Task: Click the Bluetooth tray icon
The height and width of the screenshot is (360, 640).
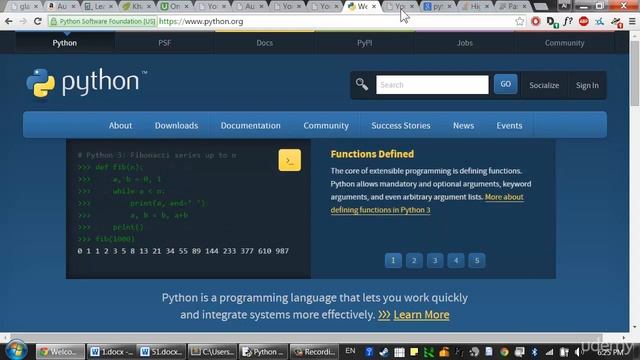Action: coord(534,352)
